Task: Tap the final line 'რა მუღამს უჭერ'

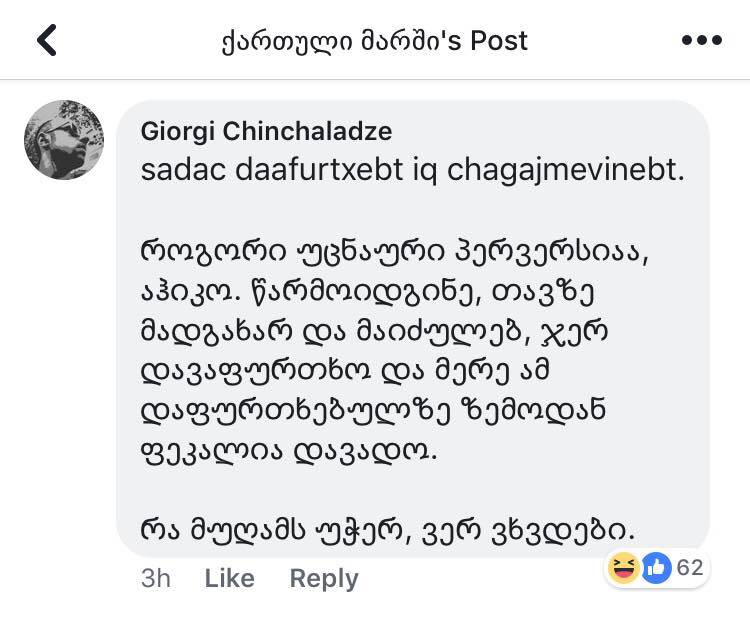Action: pos(387,530)
